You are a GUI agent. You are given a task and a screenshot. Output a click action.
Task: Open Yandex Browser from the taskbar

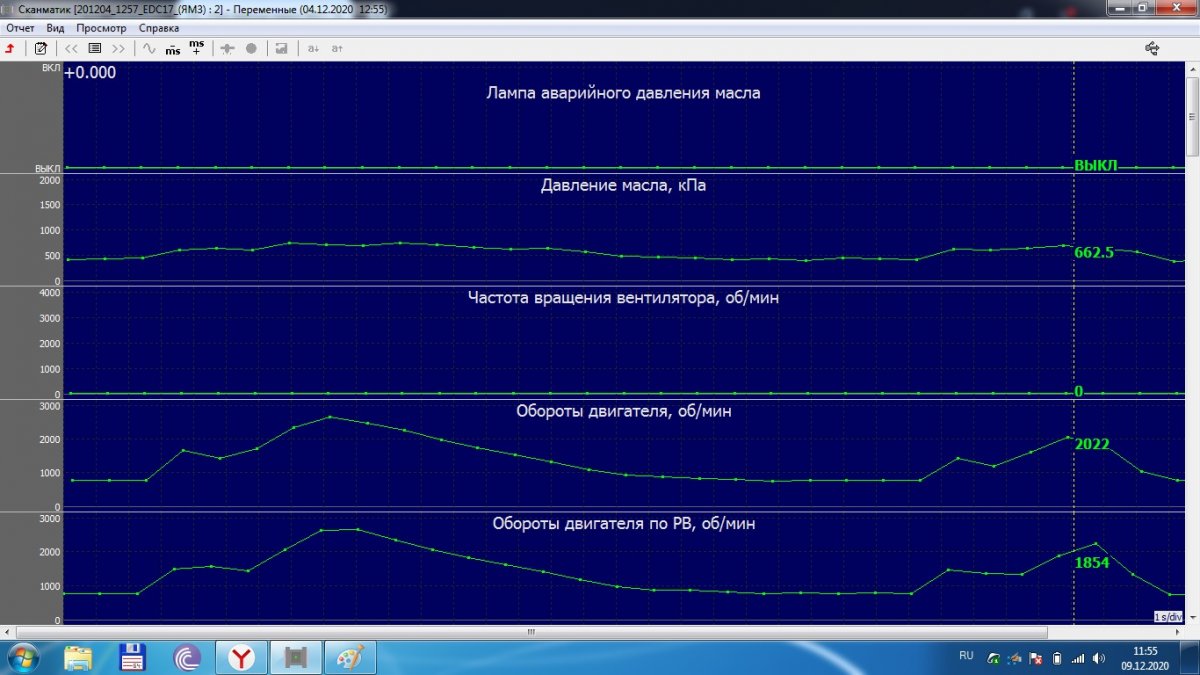(x=241, y=657)
